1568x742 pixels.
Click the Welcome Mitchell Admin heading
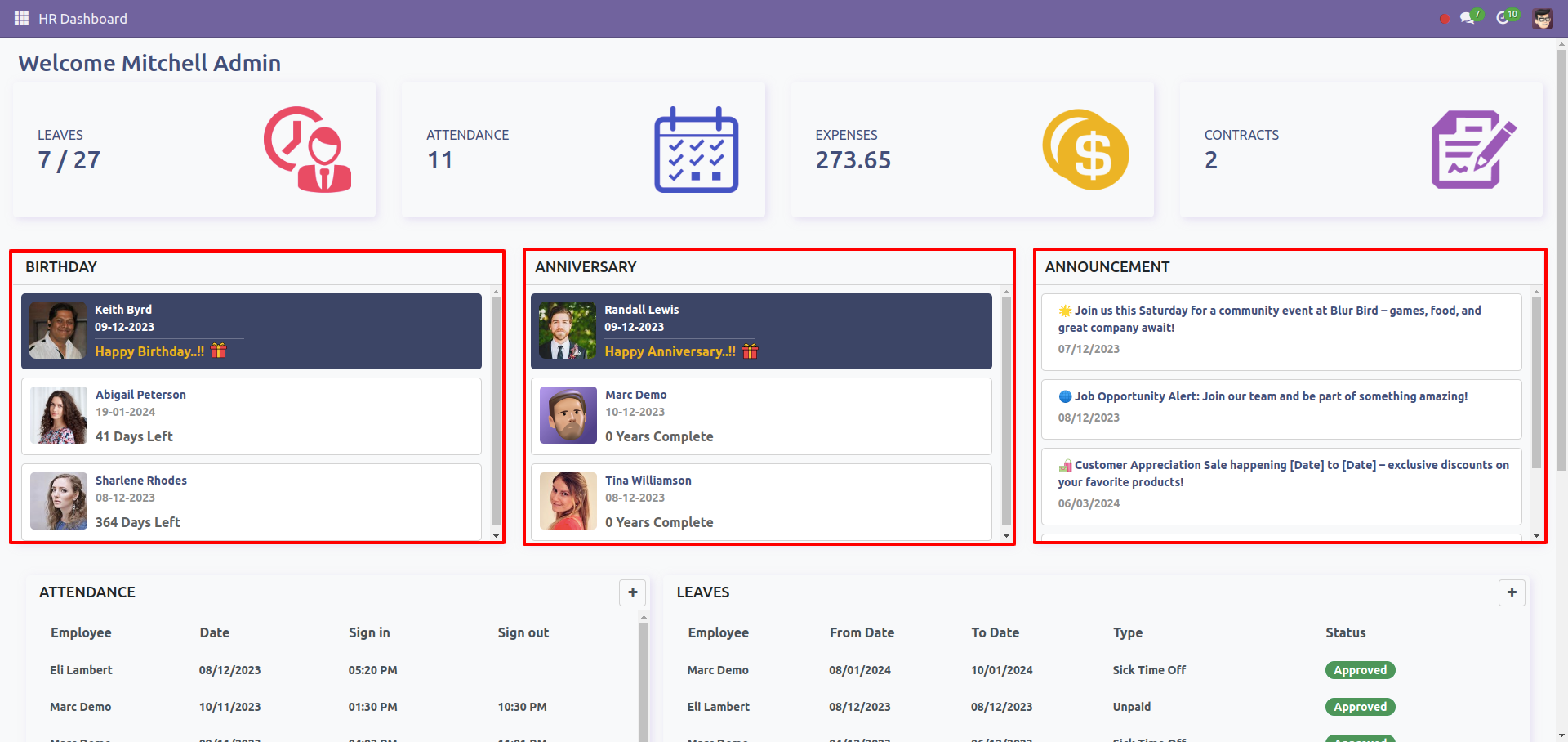[149, 63]
